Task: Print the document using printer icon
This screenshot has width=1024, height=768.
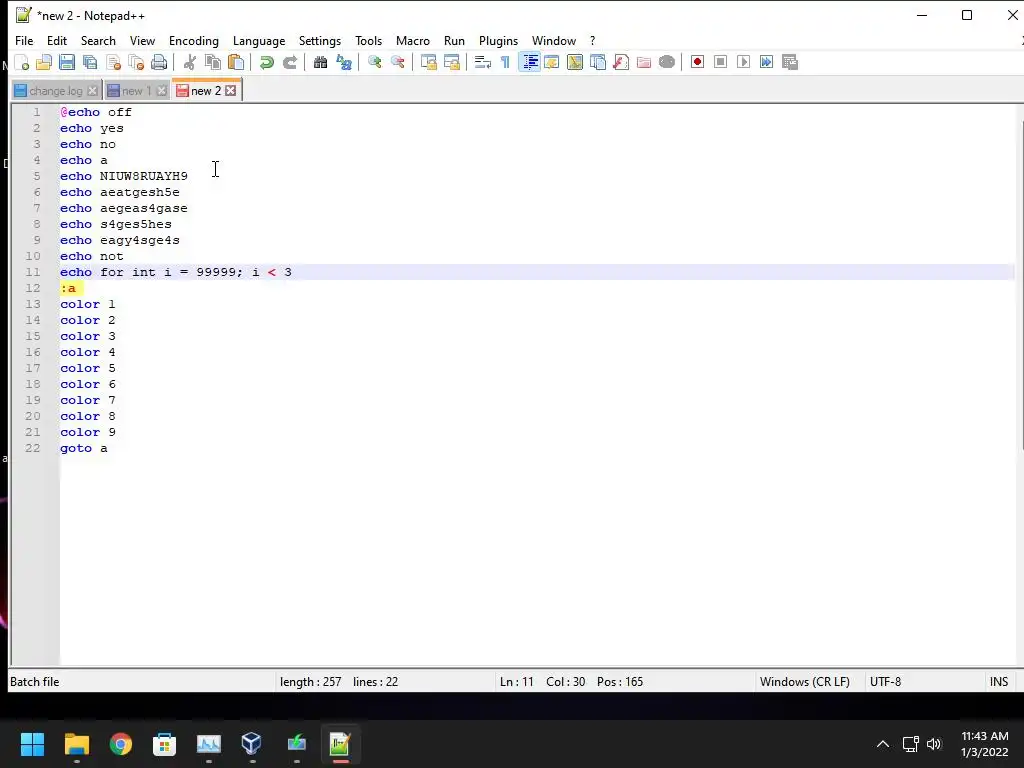Action: pos(159,62)
